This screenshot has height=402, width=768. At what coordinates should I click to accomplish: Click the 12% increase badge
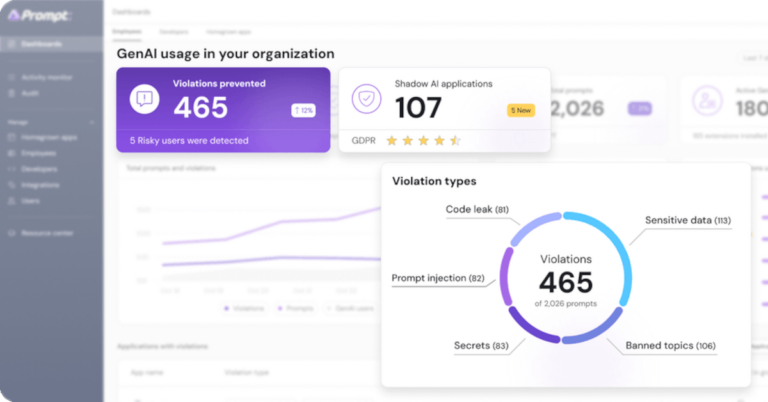tap(303, 110)
